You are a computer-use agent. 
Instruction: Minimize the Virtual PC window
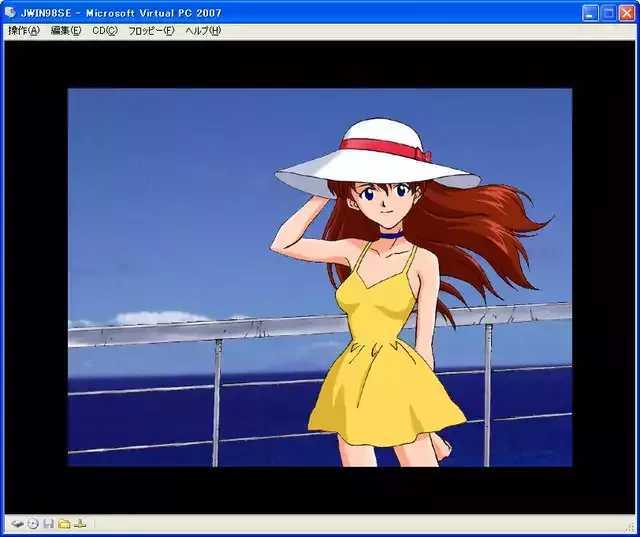tap(590, 13)
